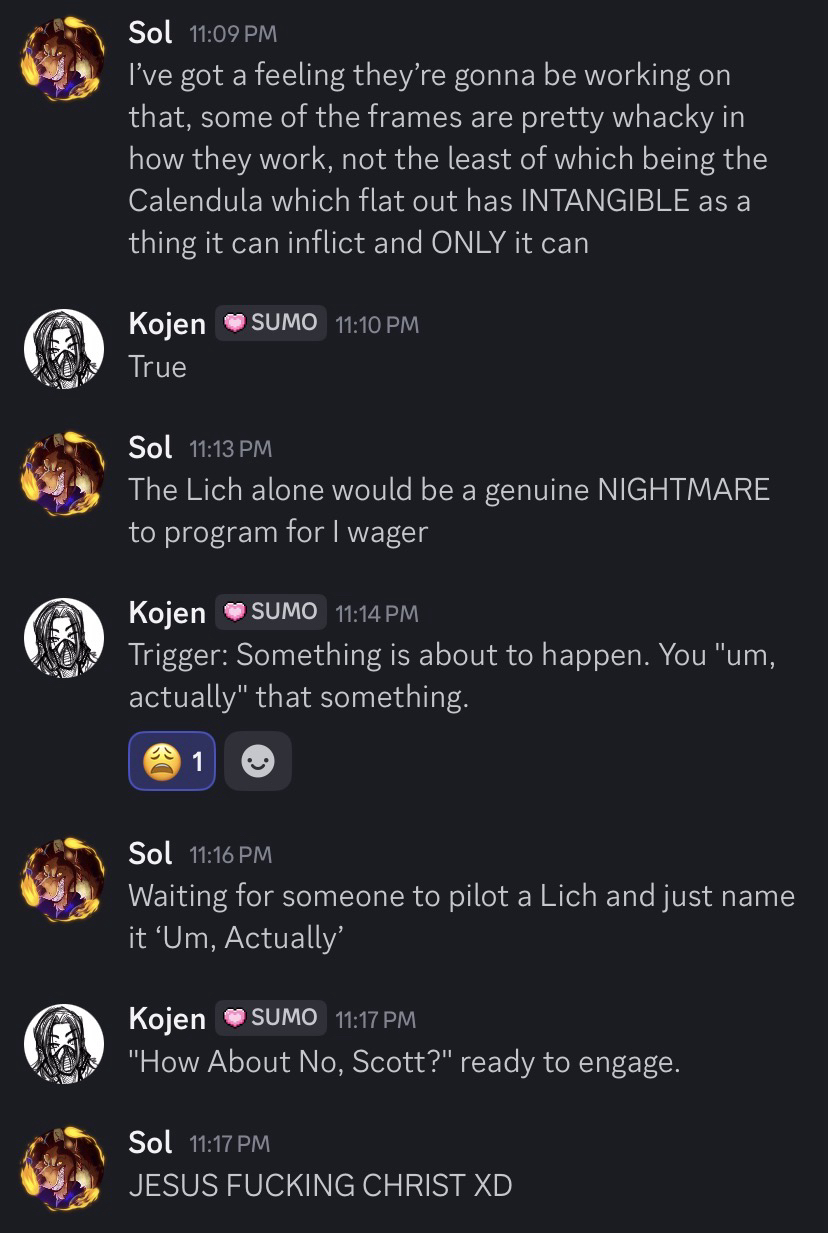Tap the SUMO server tag at 11:14 PM
The height and width of the screenshot is (1233, 828).
point(271,612)
